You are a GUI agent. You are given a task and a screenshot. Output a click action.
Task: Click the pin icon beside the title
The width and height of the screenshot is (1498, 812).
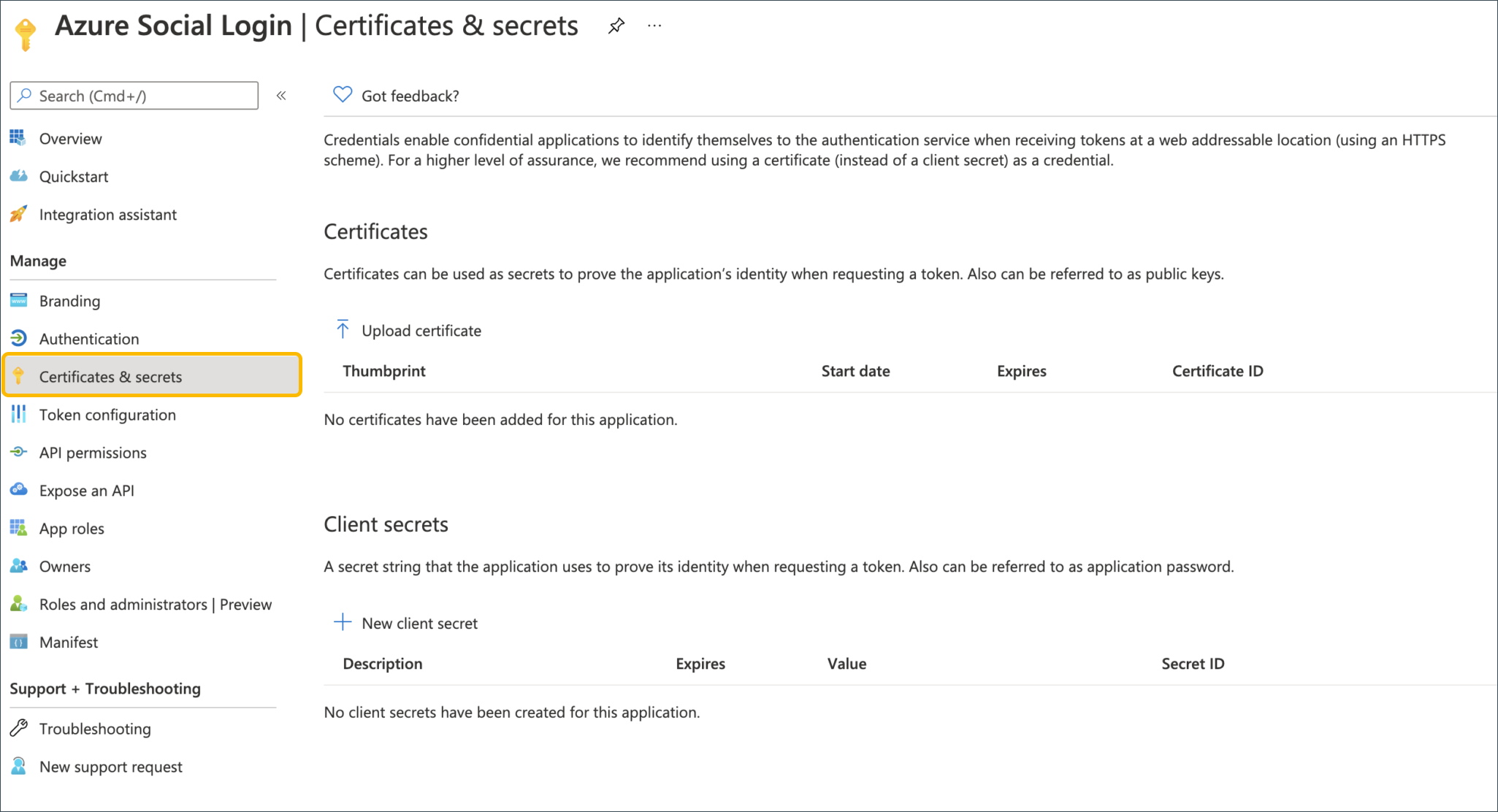[616, 26]
